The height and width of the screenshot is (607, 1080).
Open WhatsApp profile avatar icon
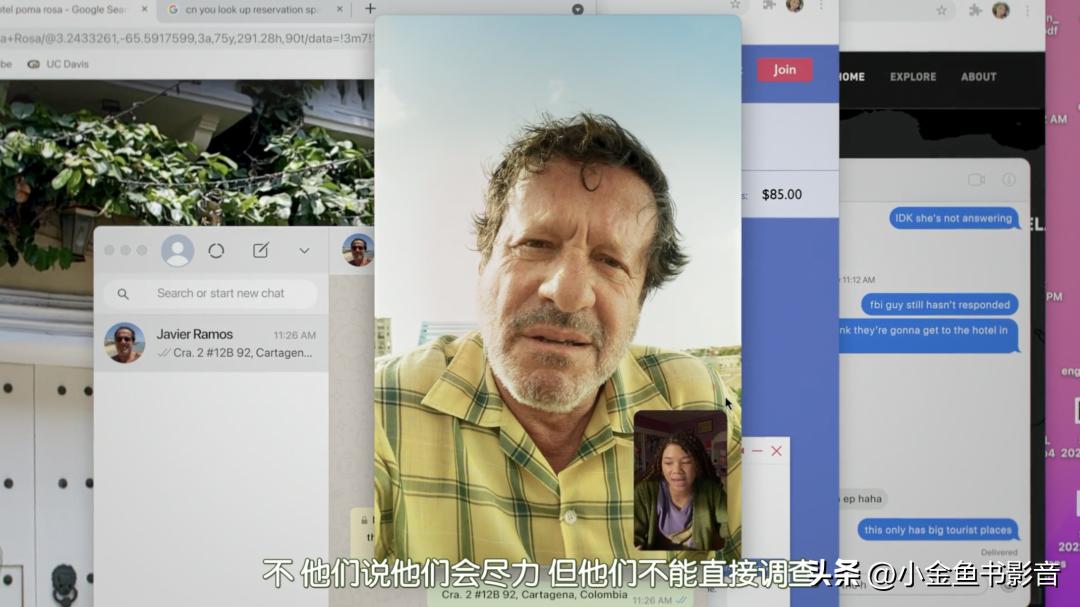click(177, 250)
